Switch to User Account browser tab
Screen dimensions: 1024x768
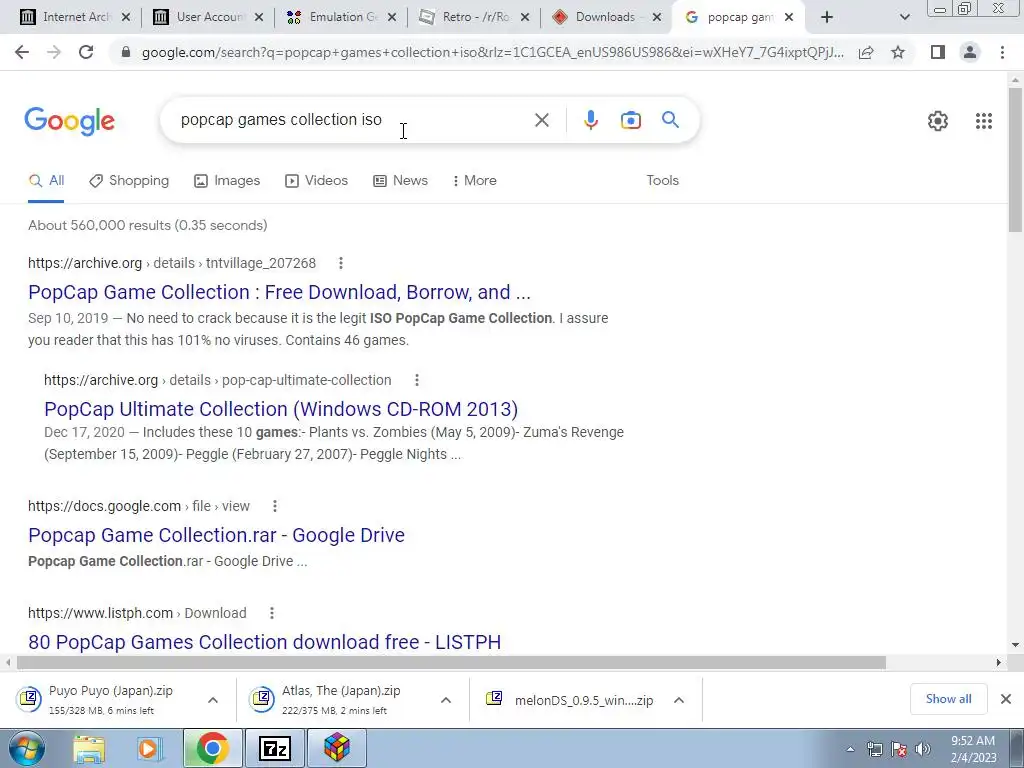click(x=208, y=18)
